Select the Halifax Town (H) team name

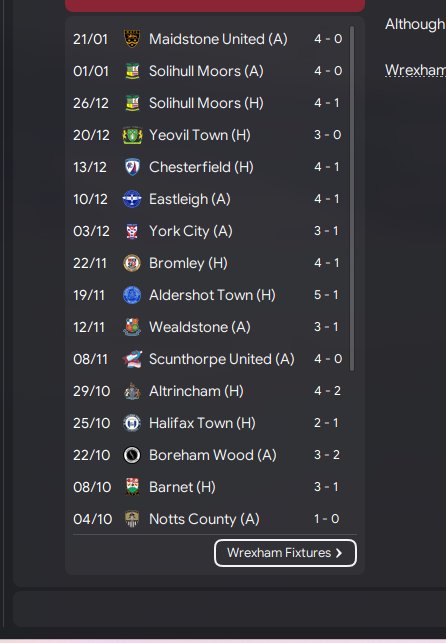click(x=202, y=423)
